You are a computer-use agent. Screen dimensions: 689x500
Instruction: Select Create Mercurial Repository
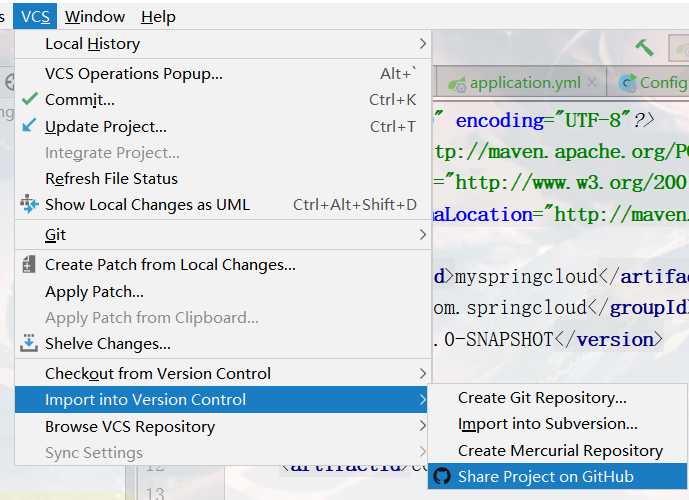tap(560, 451)
